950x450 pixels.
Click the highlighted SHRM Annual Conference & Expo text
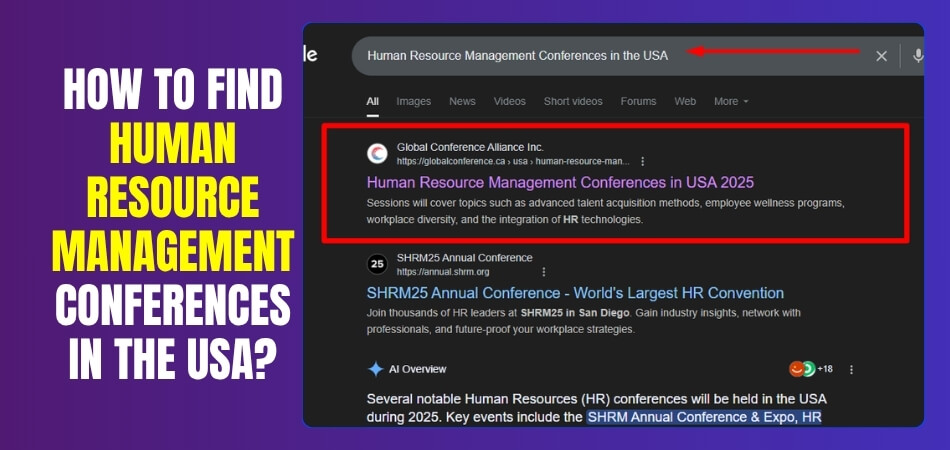point(703,417)
